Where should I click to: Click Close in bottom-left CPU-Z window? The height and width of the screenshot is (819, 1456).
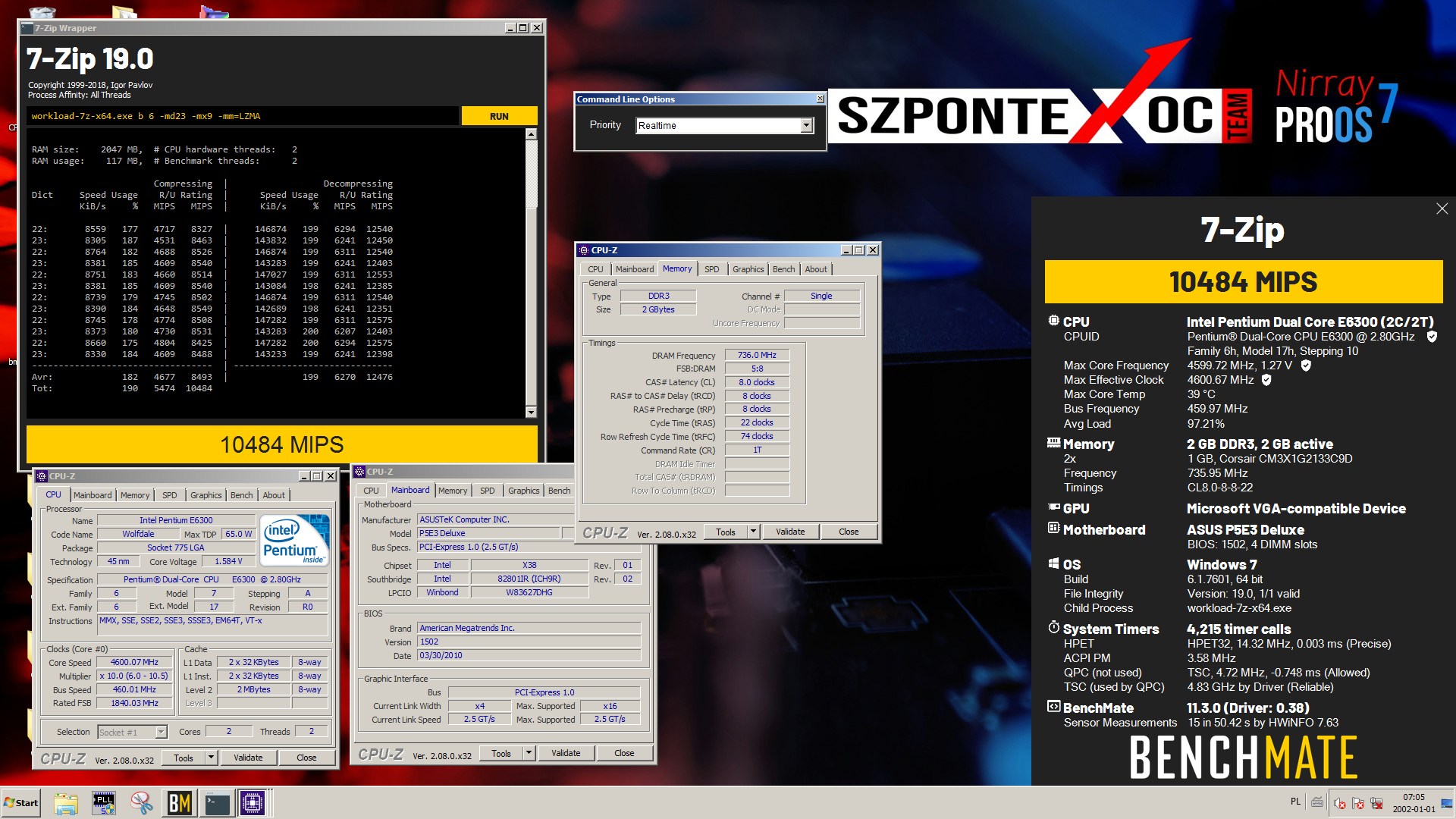tap(306, 758)
